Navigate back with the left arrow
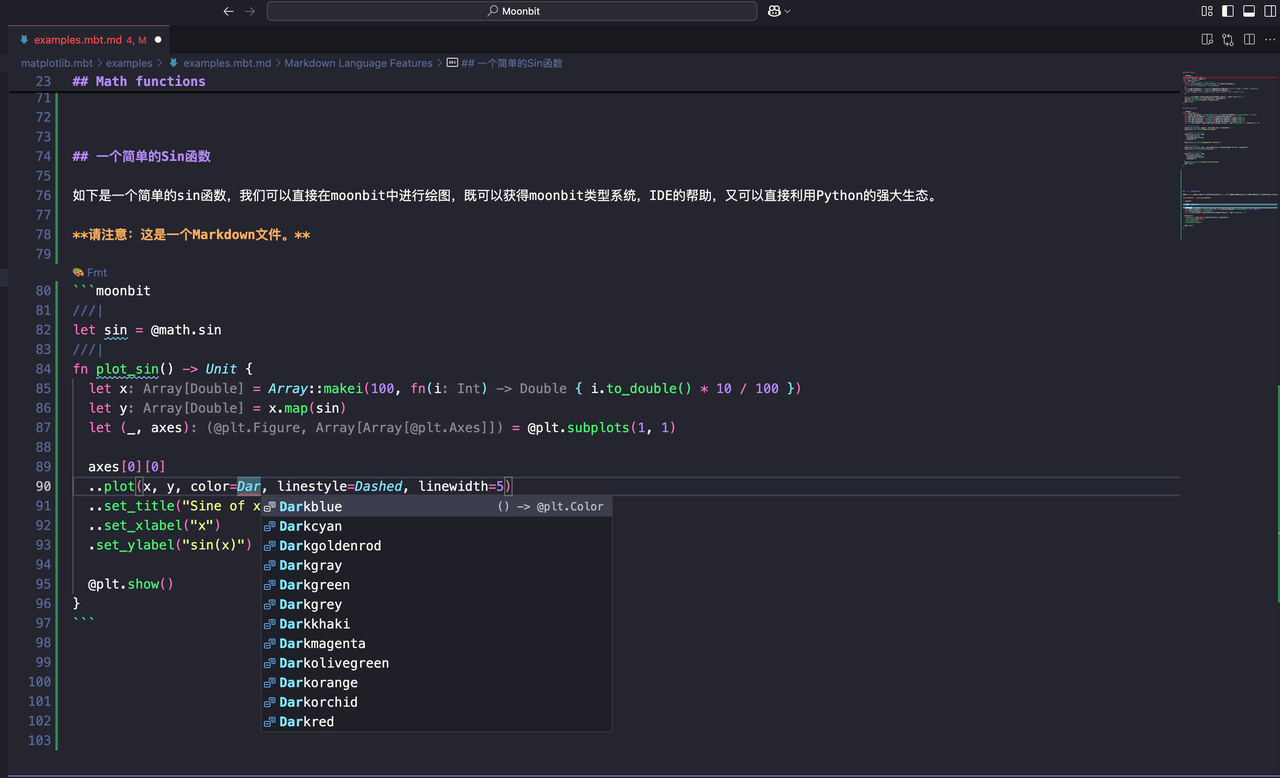This screenshot has width=1280, height=778. point(228,11)
